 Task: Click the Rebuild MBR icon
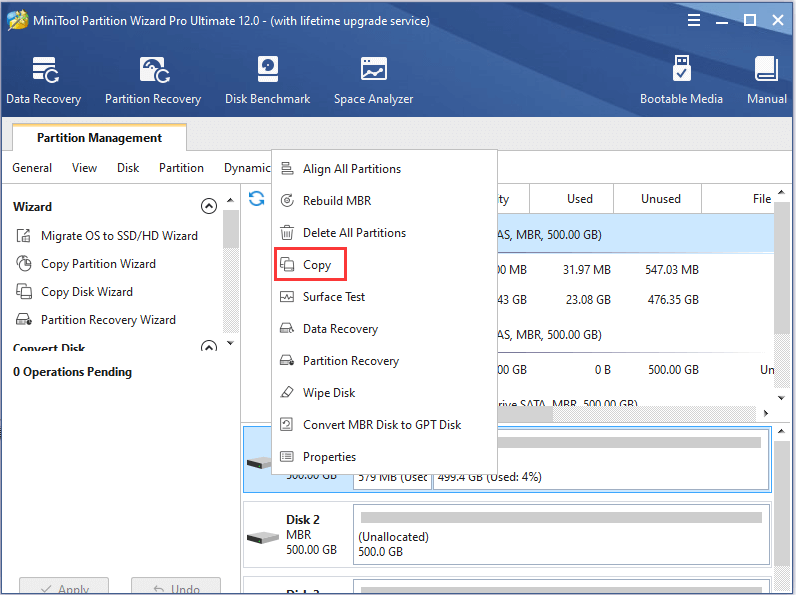(287, 201)
